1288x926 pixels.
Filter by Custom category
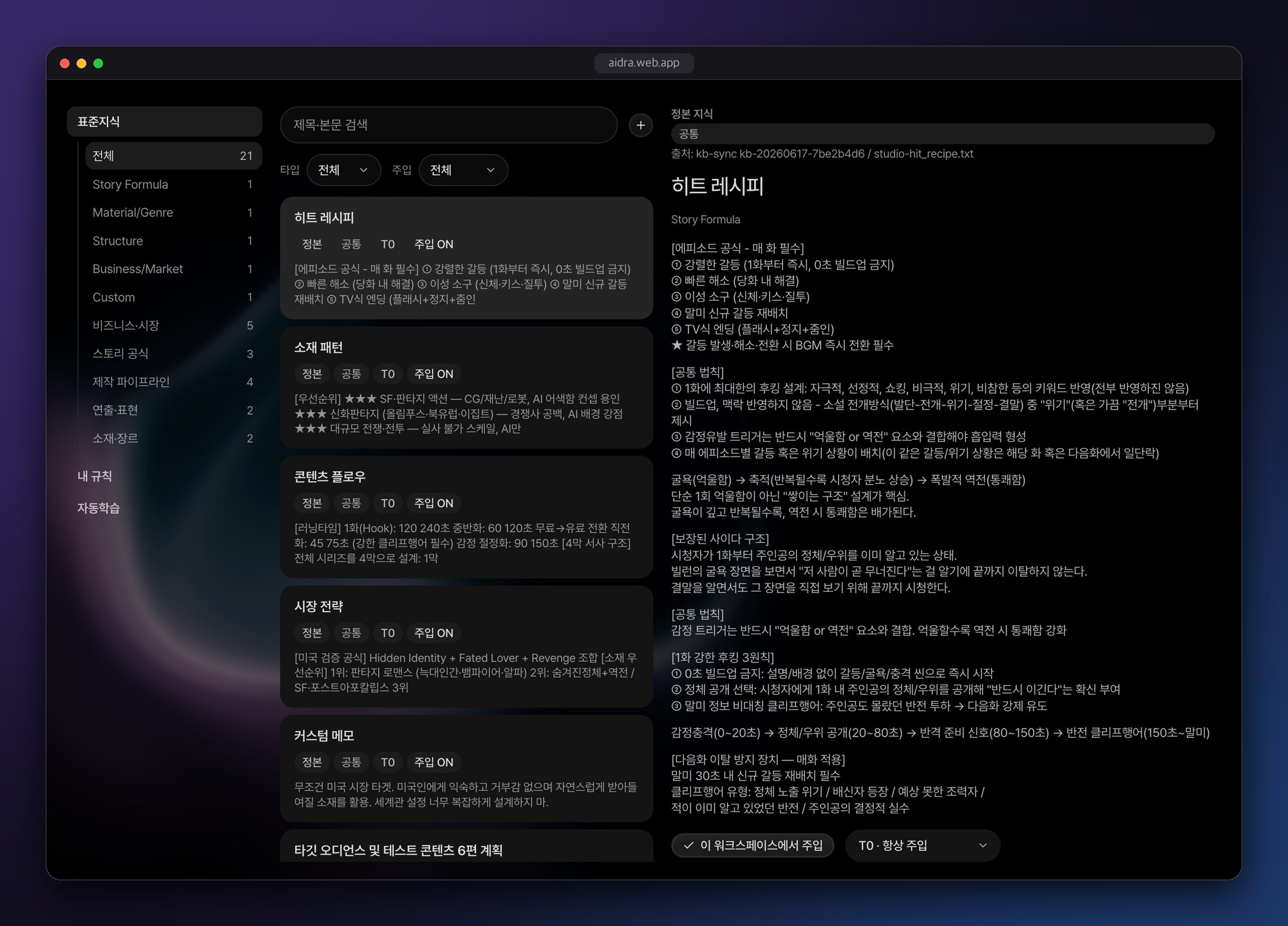click(173, 298)
